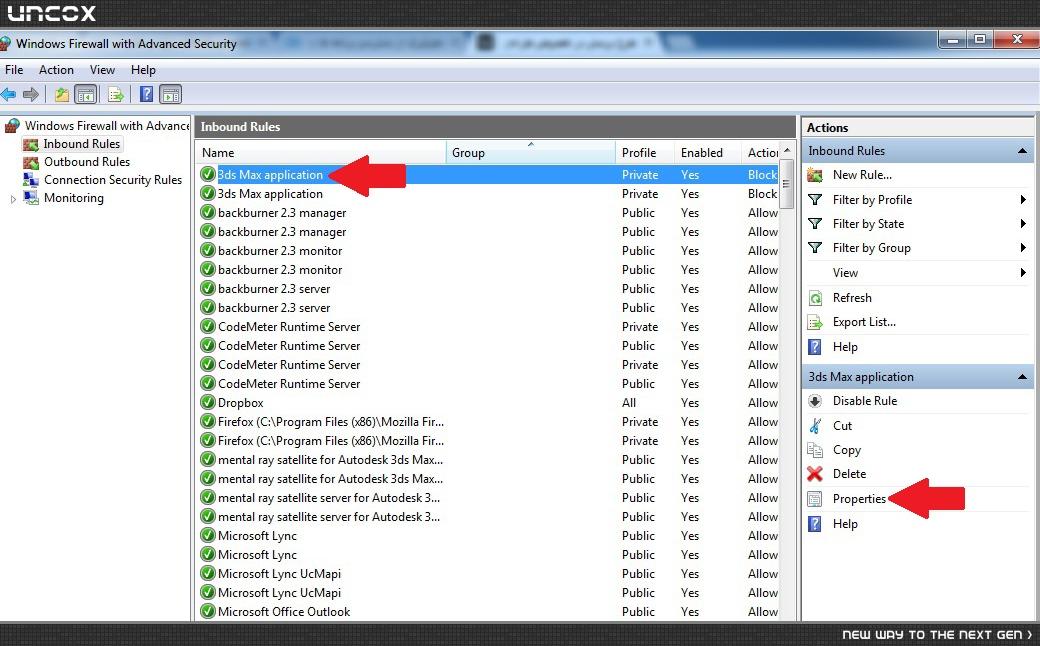Select the first backburner 2.3 monitor rule
This screenshot has height=646, width=1040.
click(488, 251)
